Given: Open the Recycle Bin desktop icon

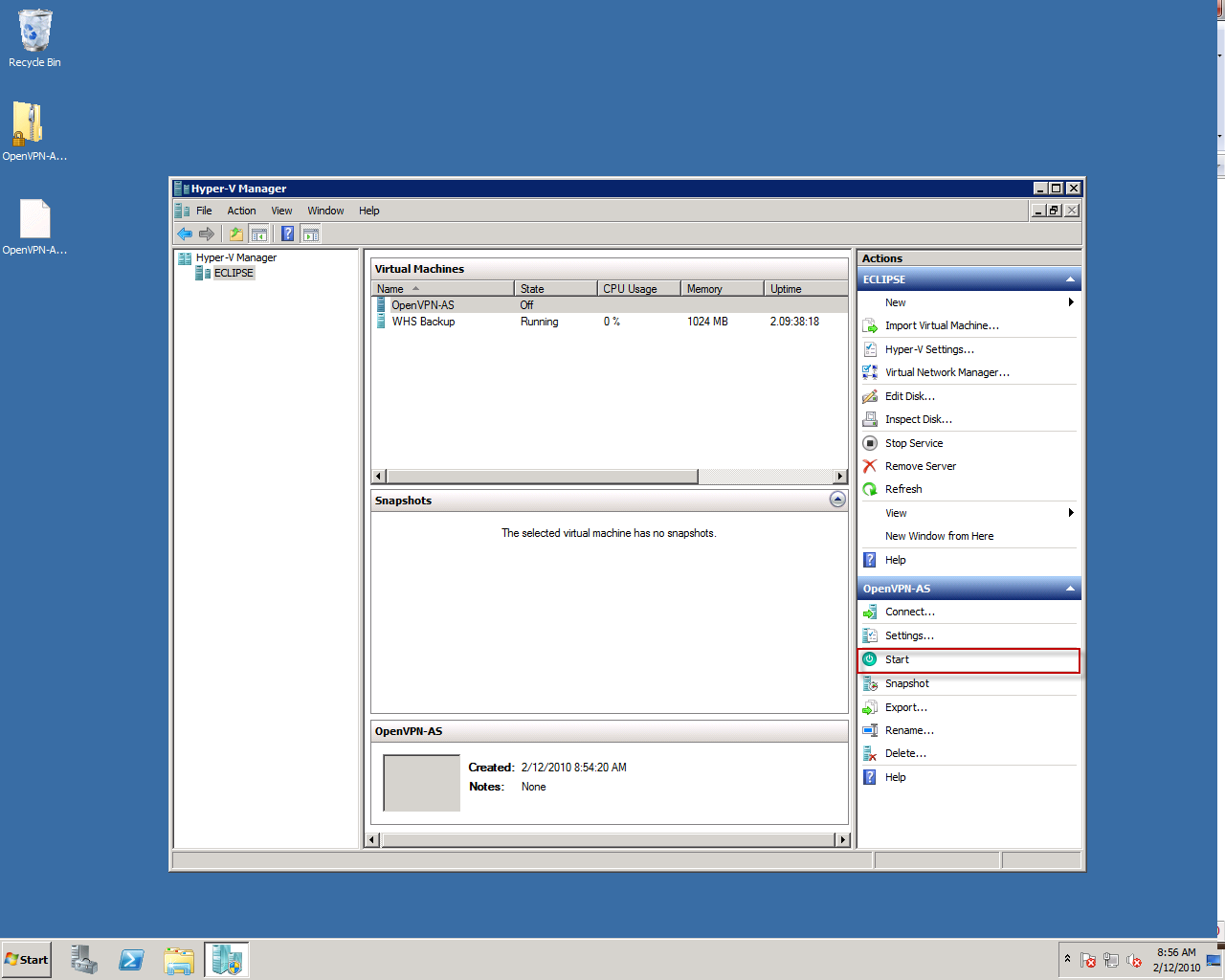Looking at the screenshot, I should click(x=34, y=39).
